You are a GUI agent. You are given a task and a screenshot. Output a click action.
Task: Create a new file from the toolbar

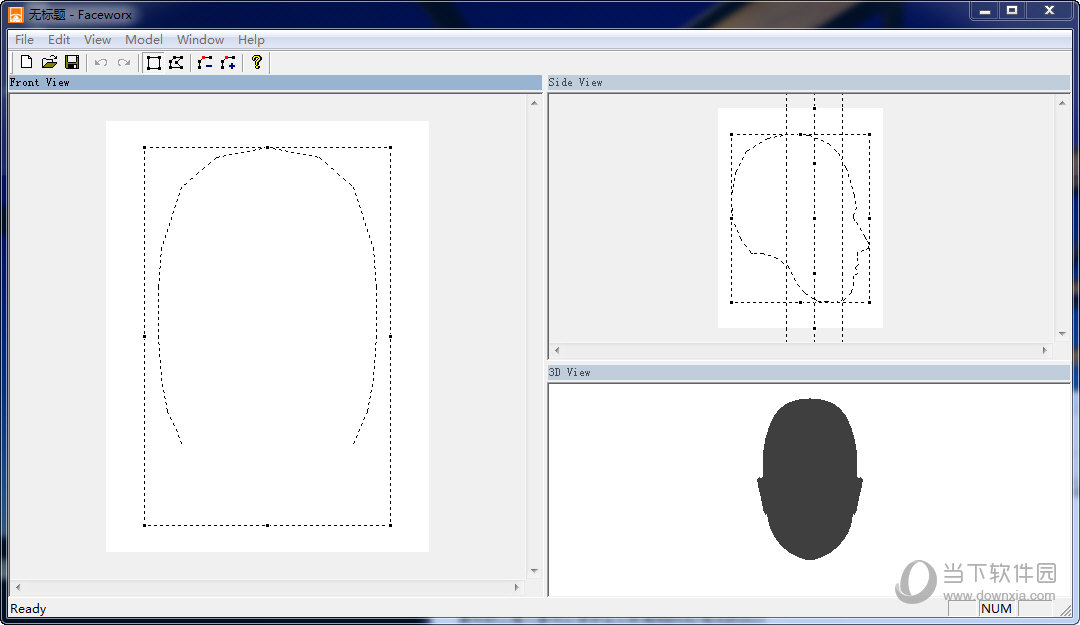click(x=27, y=63)
